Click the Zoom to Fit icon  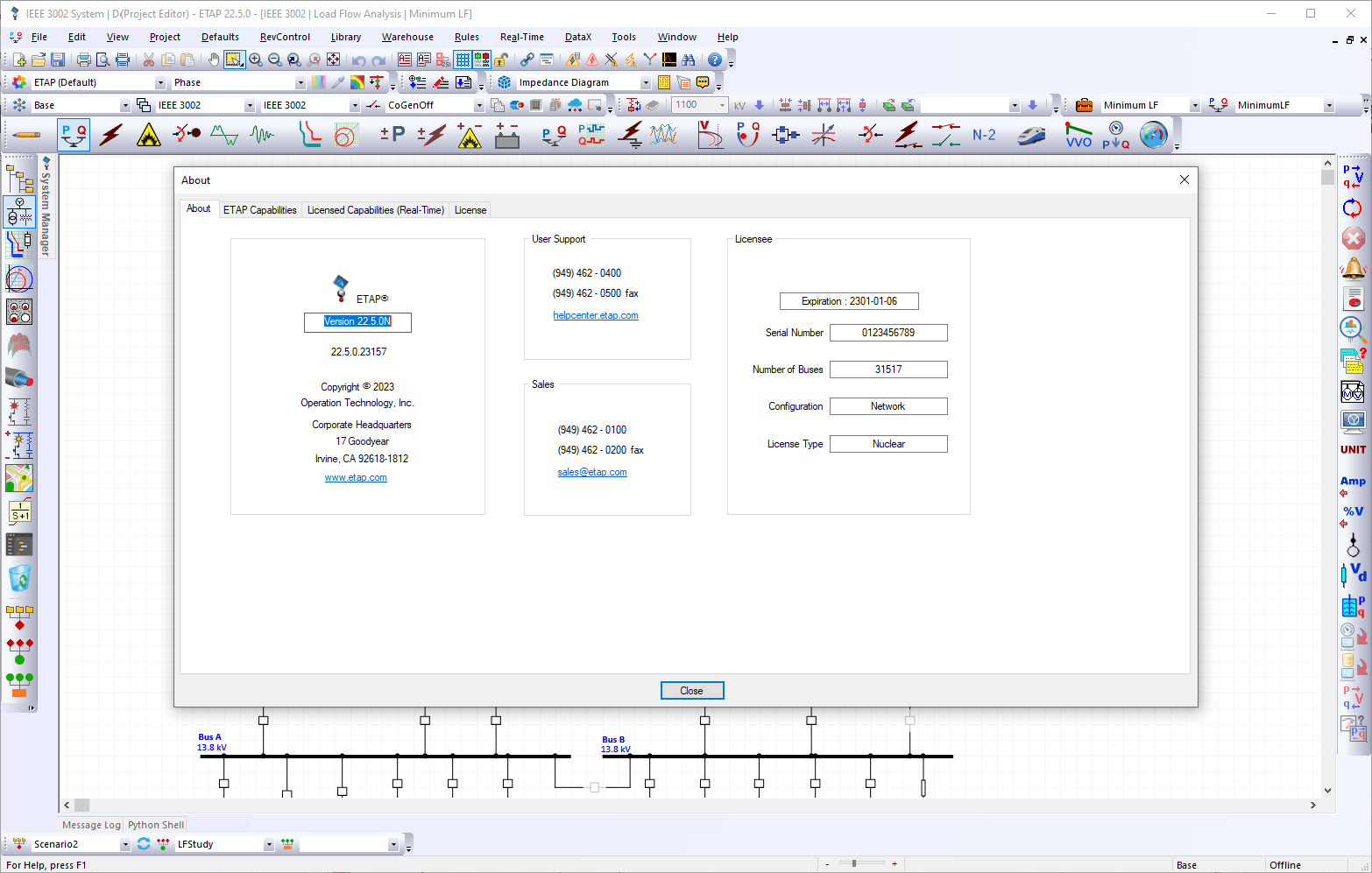(x=333, y=60)
